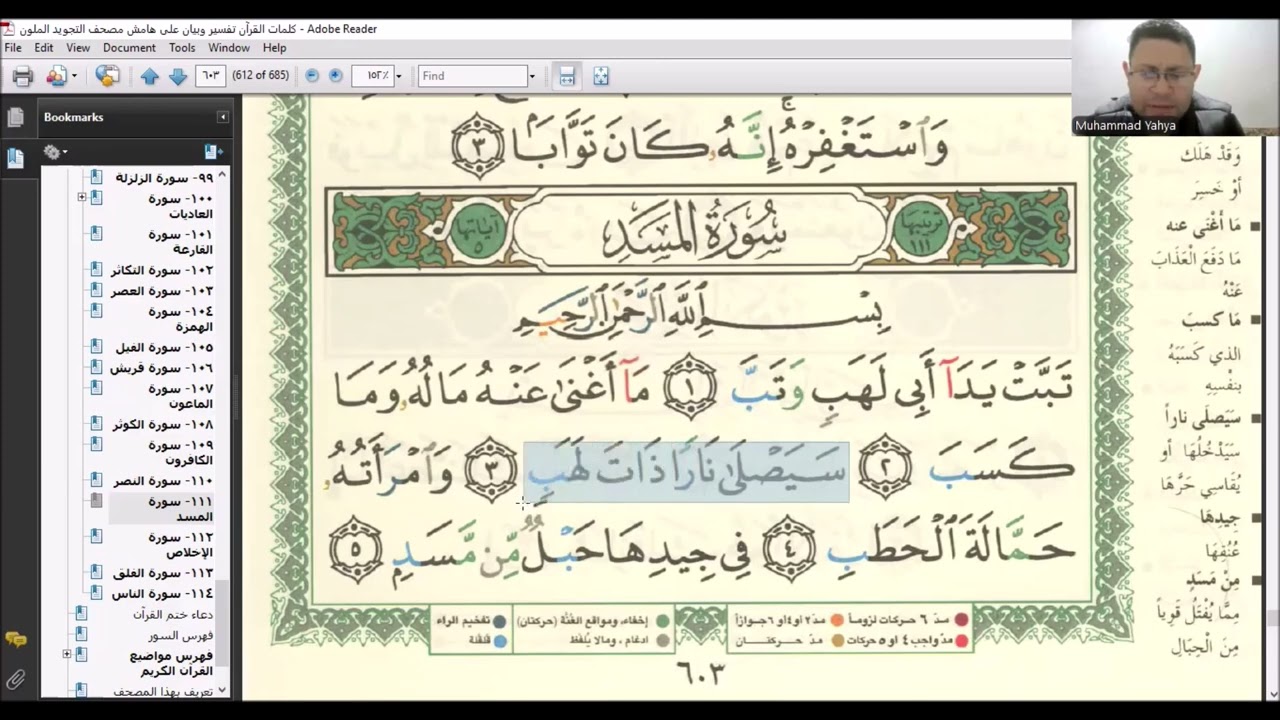1280x720 pixels.
Task: Expand the فهرس مواضيع القرآن bookmark node
Action: tap(67, 654)
